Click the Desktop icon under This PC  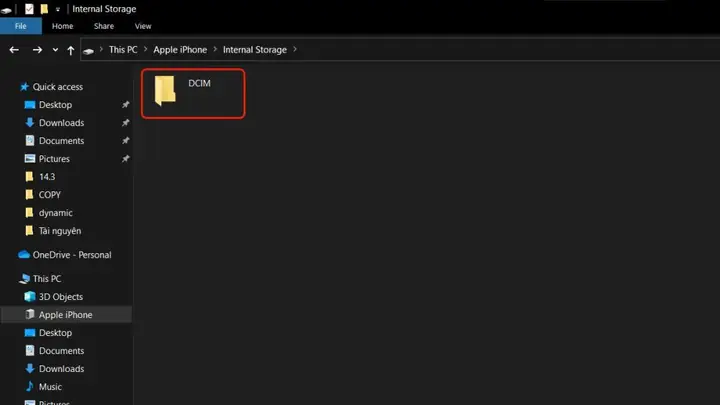pyautogui.click(x=30, y=332)
